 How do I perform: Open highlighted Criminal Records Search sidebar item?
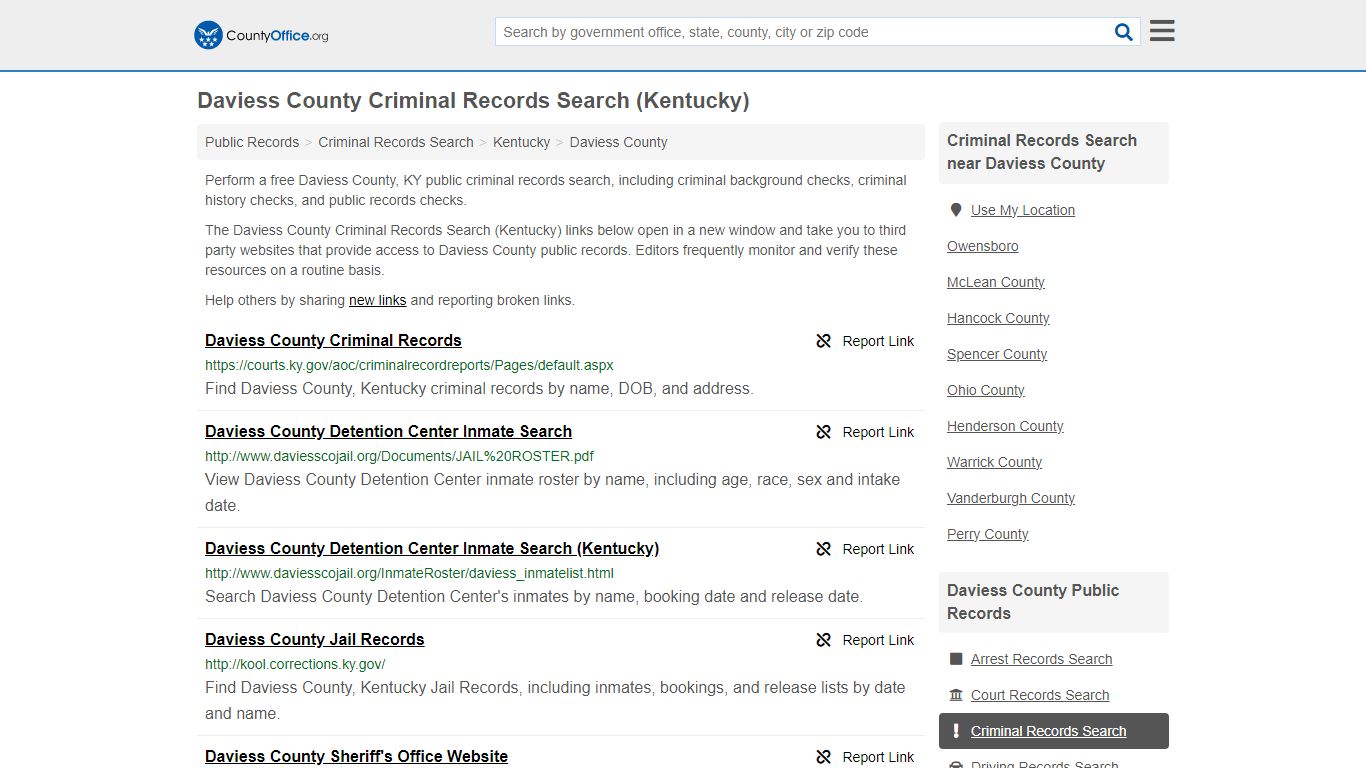pos(1053,731)
